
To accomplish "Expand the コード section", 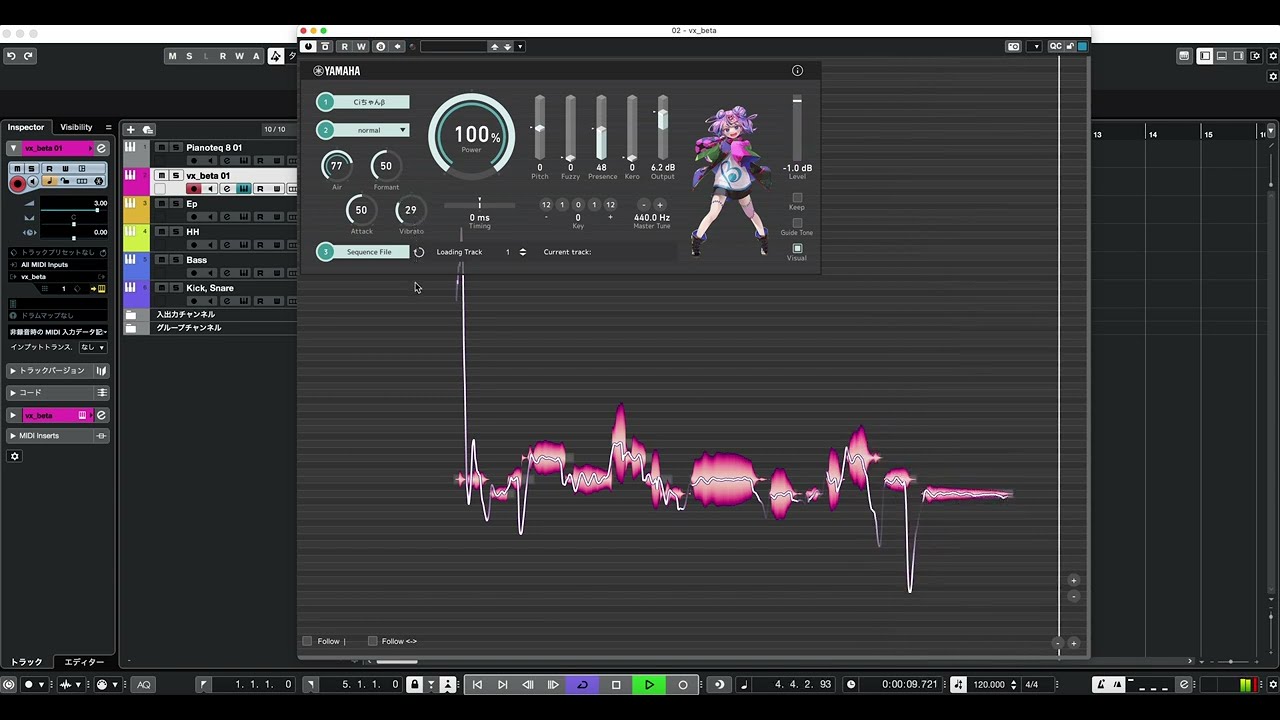I will coord(14,393).
